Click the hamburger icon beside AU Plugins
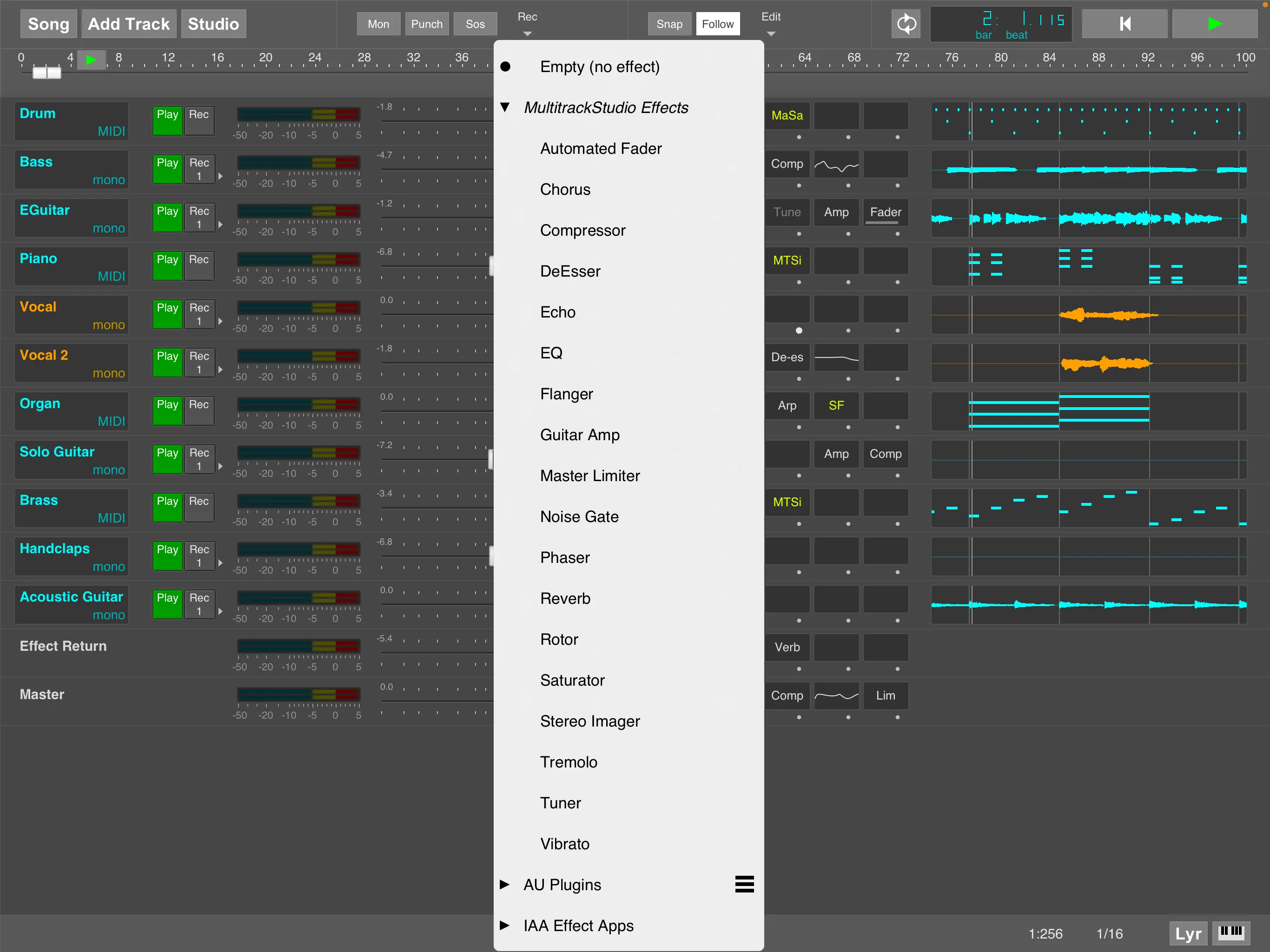The image size is (1270, 952). tap(744, 884)
